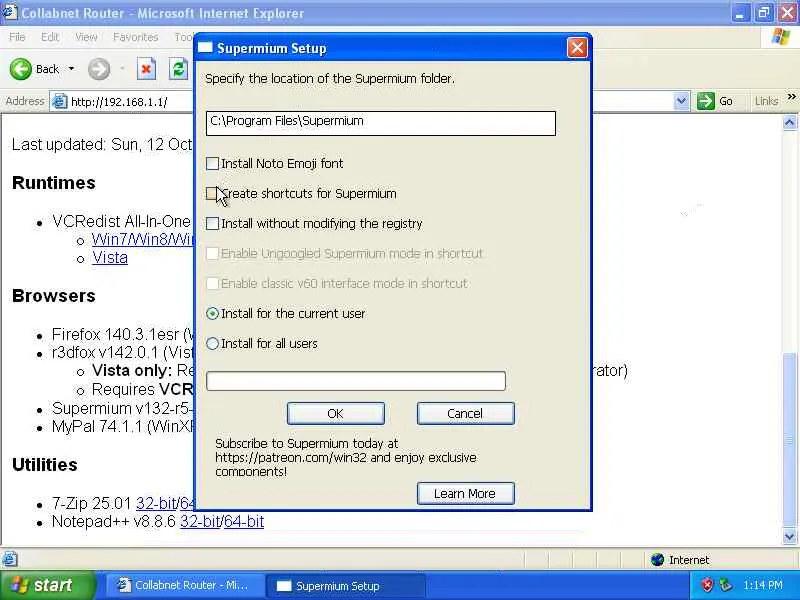Open the Vista VCRedist link
Image resolution: width=800 pixels, height=600 pixels.
[x=110, y=258]
